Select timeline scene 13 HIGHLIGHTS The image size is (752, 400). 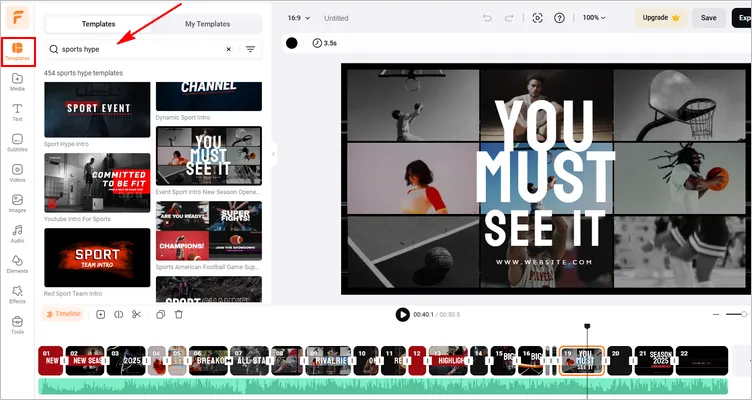pos(448,361)
